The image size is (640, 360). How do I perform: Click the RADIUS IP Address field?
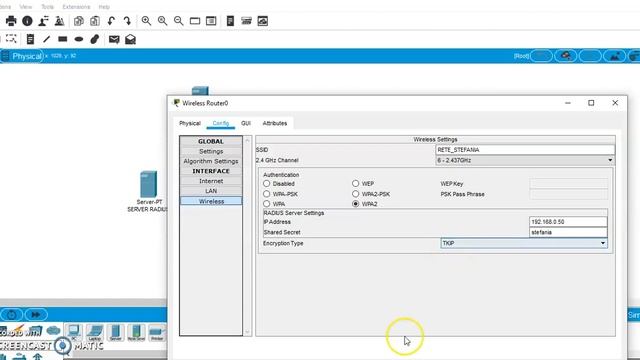point(568,222)
